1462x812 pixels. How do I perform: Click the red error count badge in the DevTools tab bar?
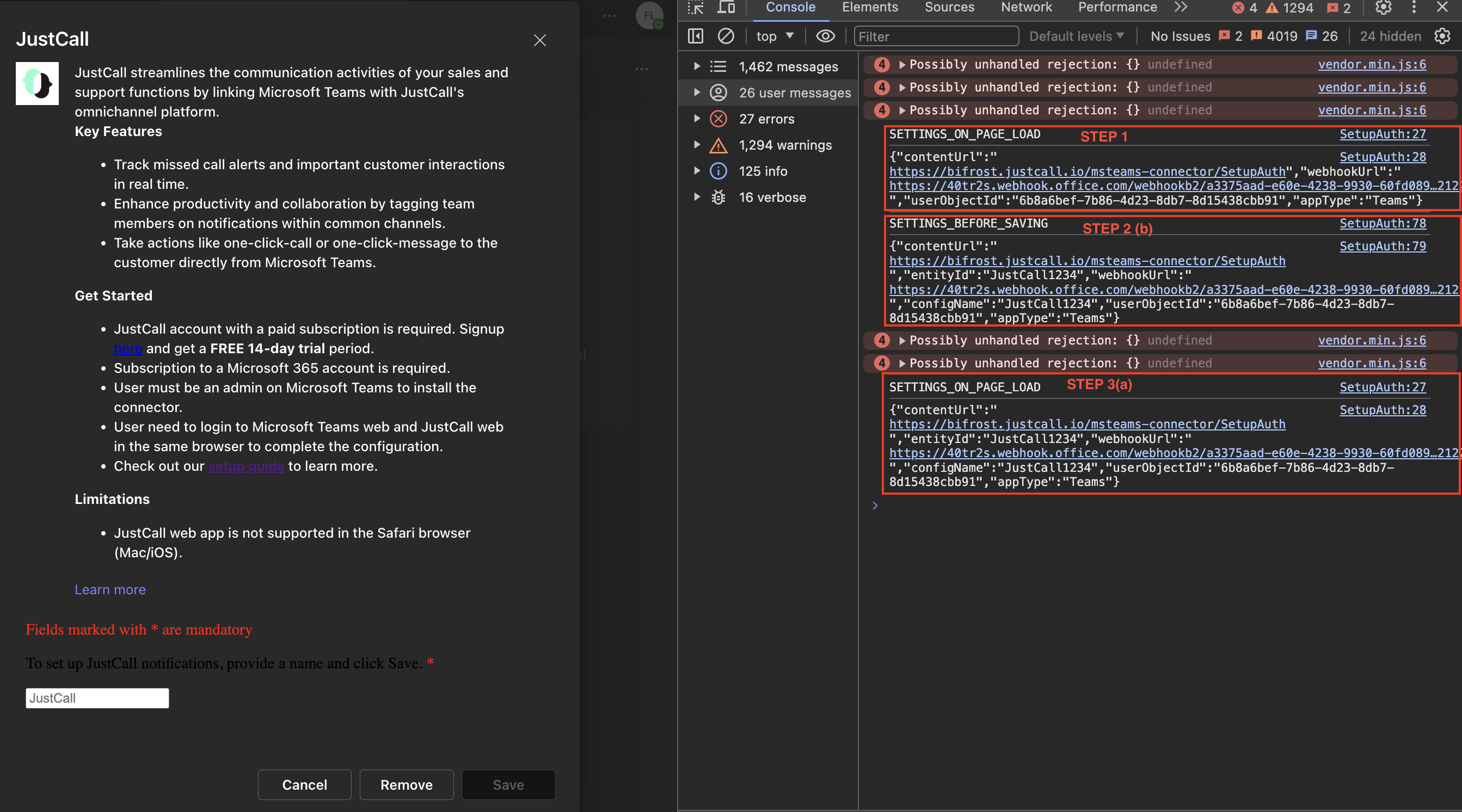click(x=1245, y=8)
